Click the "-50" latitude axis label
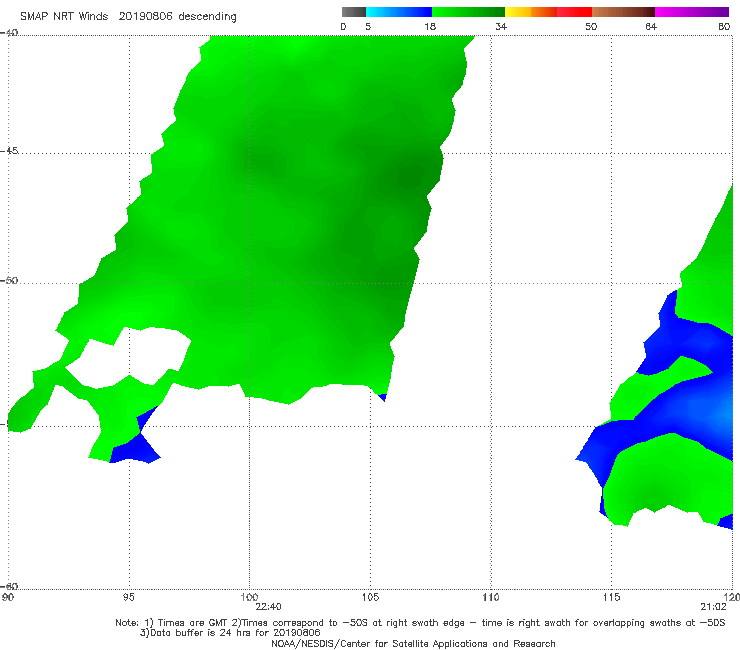The height and width of the screenshot is (650, 740). tap(9, 280)
